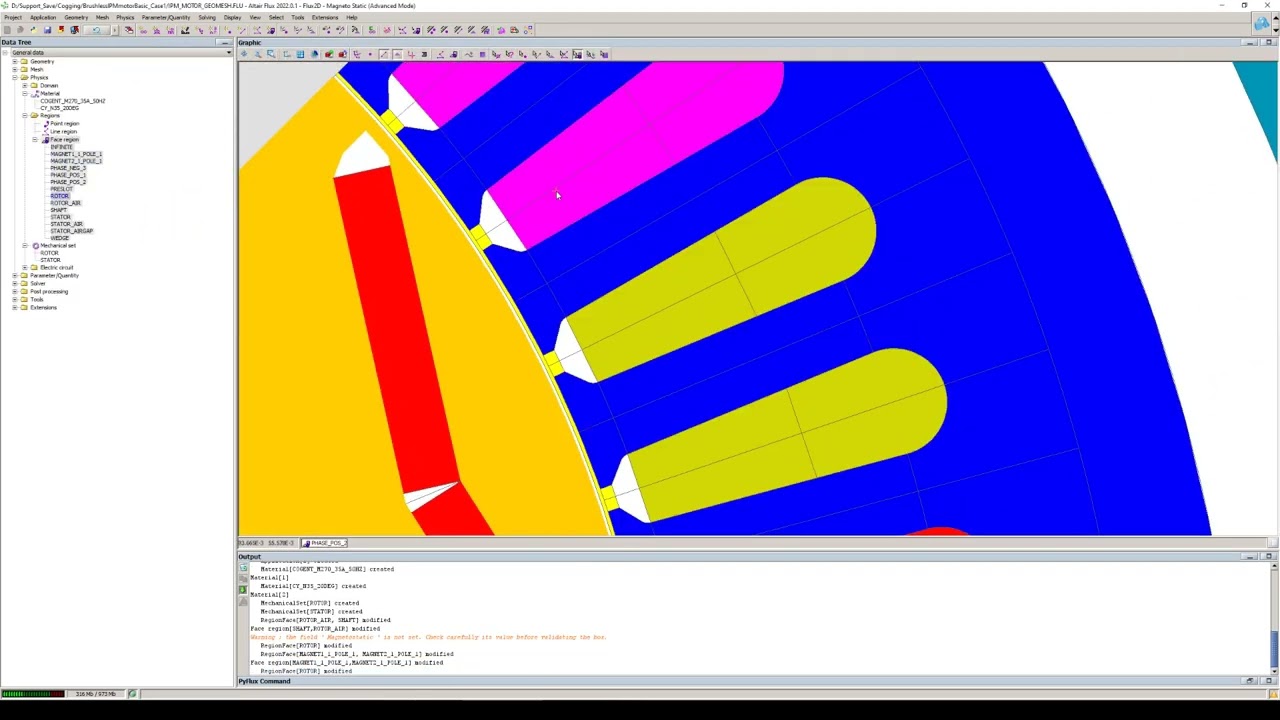Select PHASE_POS_1 face region
Image resolution: width=1280 pixels, height=720 pixels.
click(68, 175)
